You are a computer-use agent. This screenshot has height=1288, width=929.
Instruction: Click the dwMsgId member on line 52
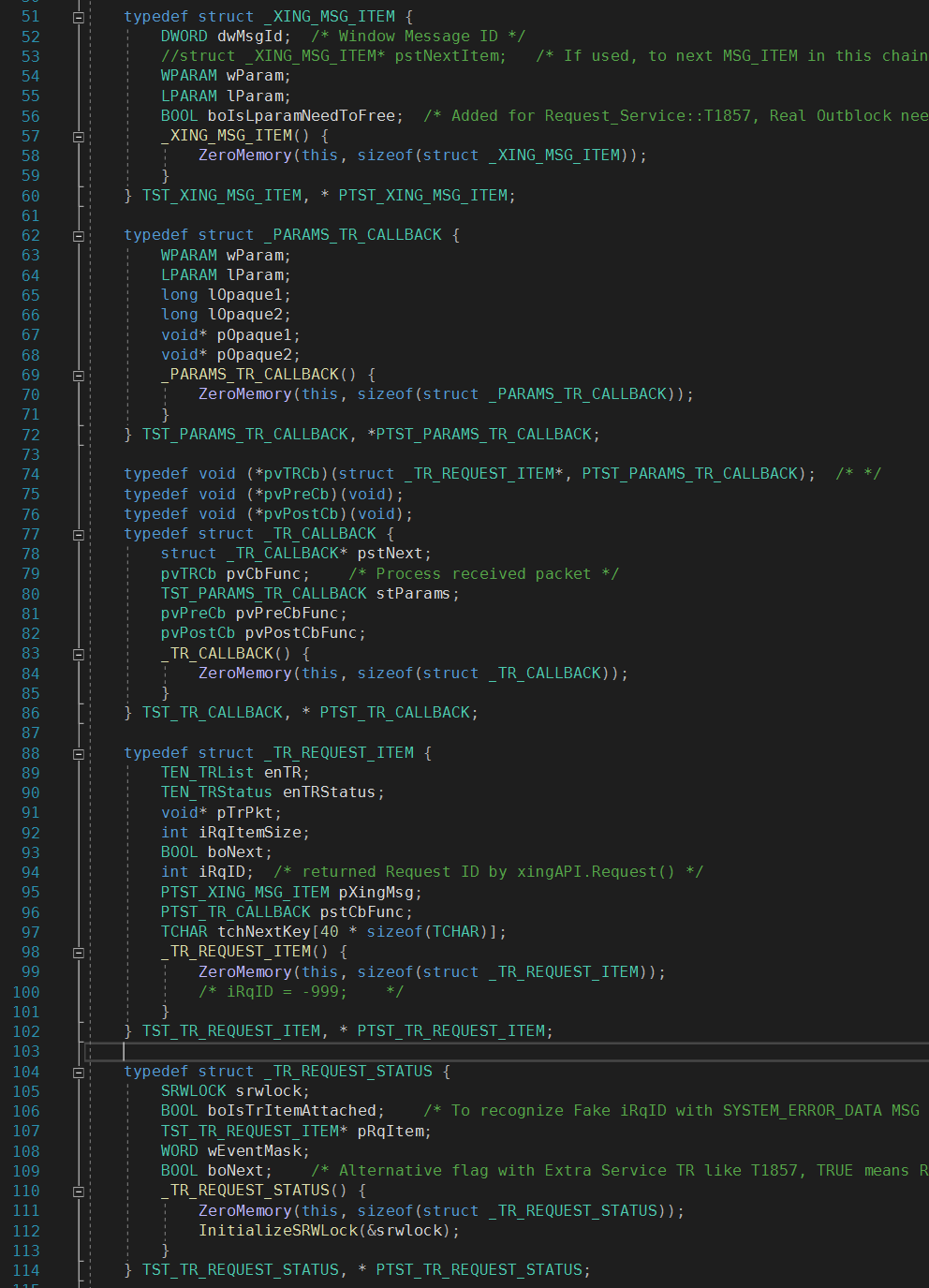(249, 37)
